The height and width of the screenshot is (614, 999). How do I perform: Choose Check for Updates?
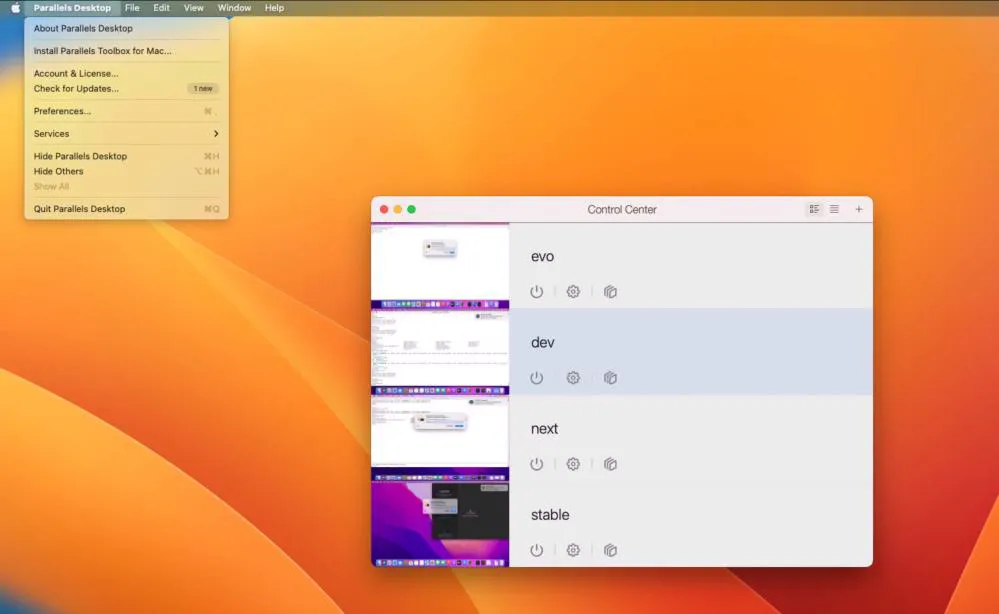click(x=126, y=89)
